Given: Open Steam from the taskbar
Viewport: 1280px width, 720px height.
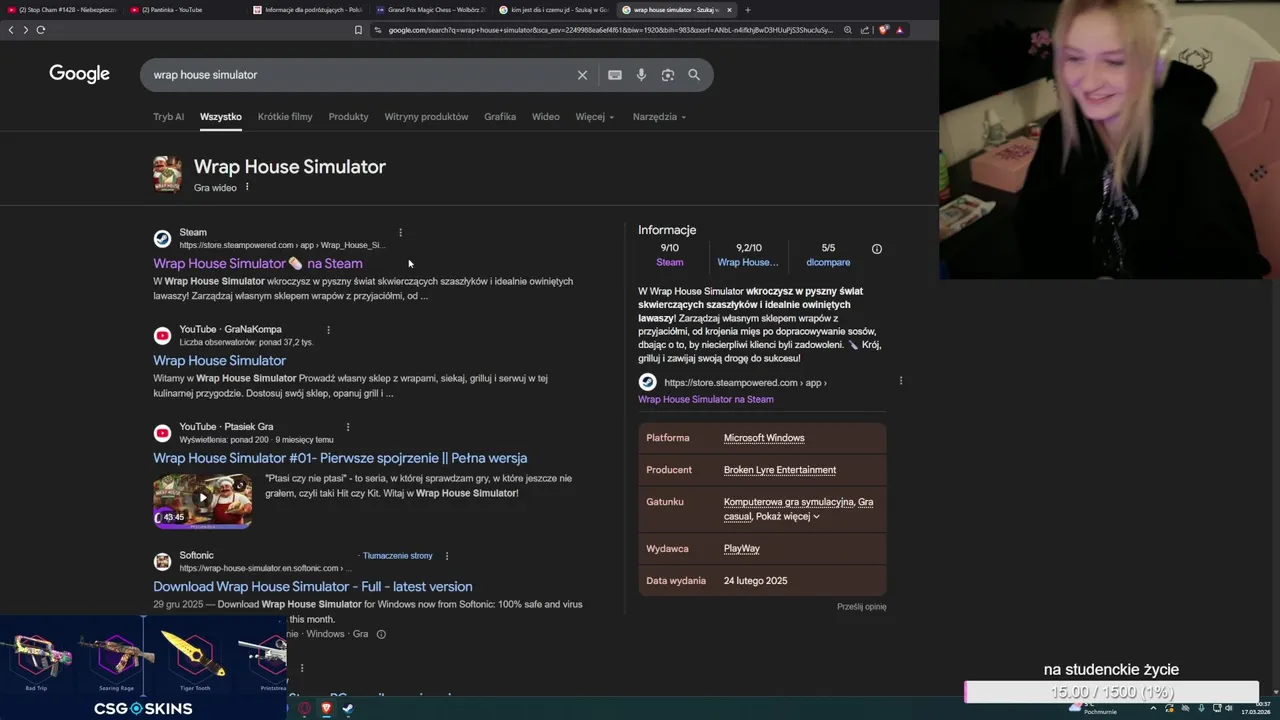Looking at the screenshot, I should (347, 708).
